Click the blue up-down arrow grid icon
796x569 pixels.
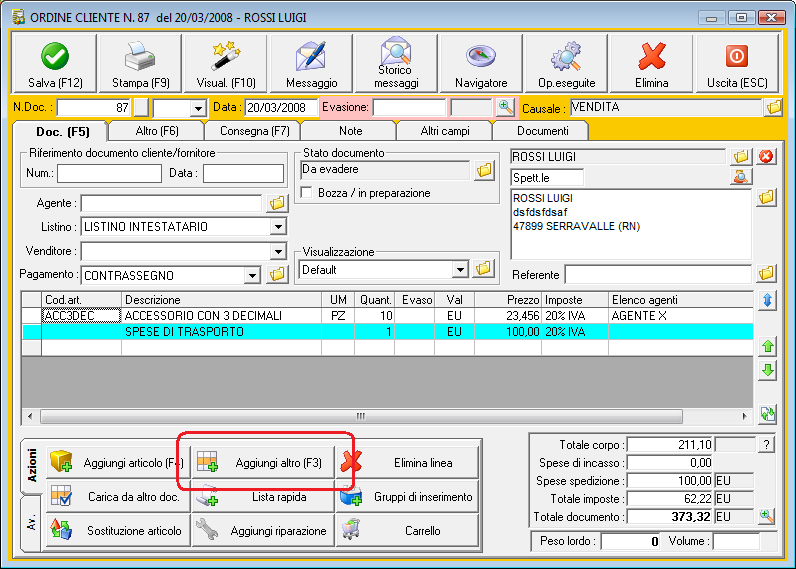tap(768, 300)
